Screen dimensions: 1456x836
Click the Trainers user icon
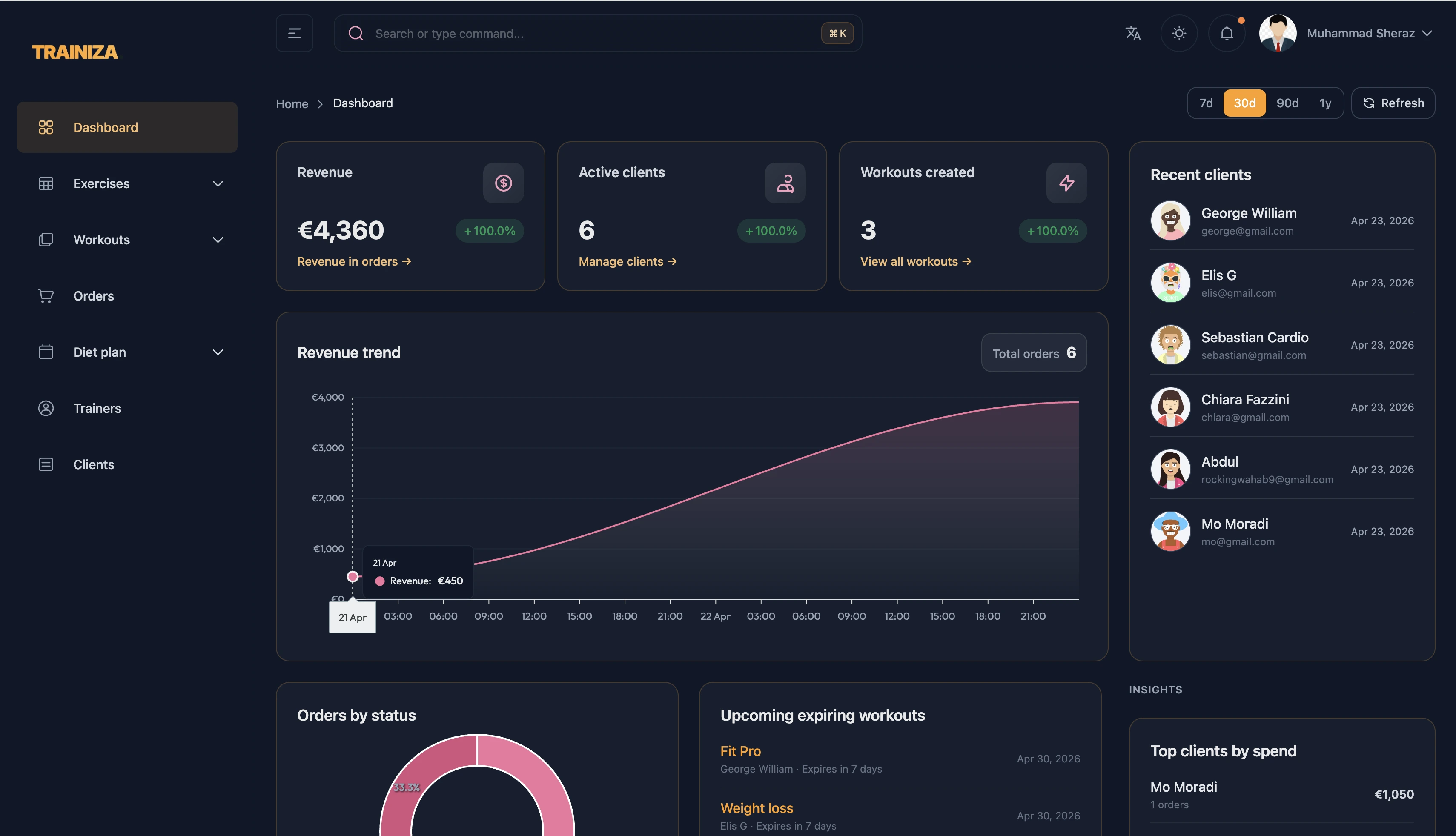(x=46, y=408)
